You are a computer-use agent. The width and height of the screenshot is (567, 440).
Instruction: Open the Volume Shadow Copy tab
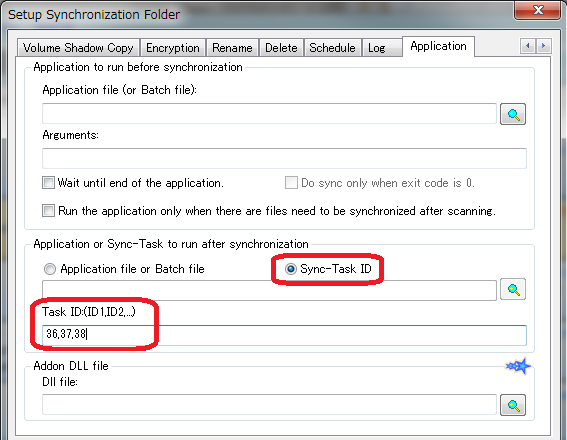coord(78,48)
